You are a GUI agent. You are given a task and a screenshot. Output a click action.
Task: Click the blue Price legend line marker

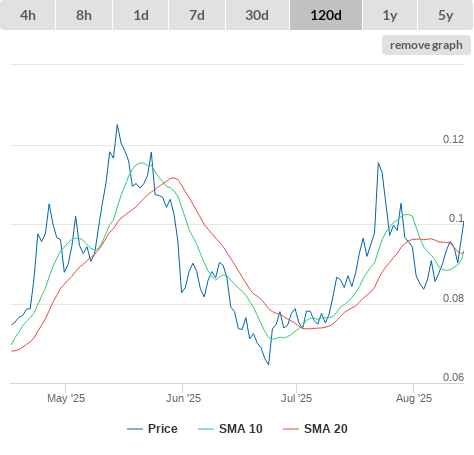pos(135,429)
